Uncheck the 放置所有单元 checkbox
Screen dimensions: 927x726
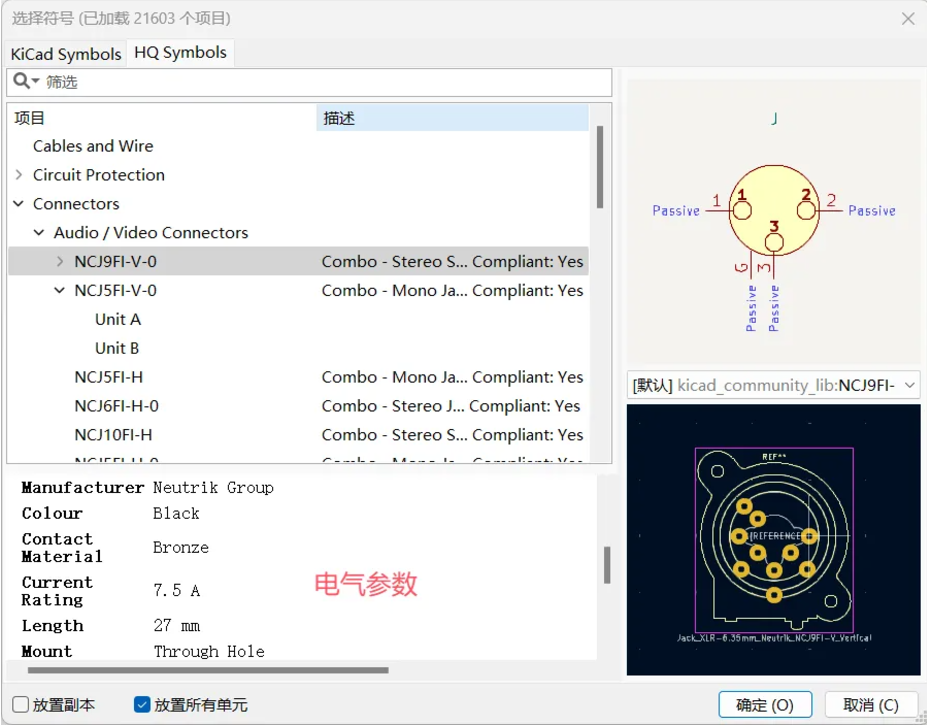[x=142, y=705]
